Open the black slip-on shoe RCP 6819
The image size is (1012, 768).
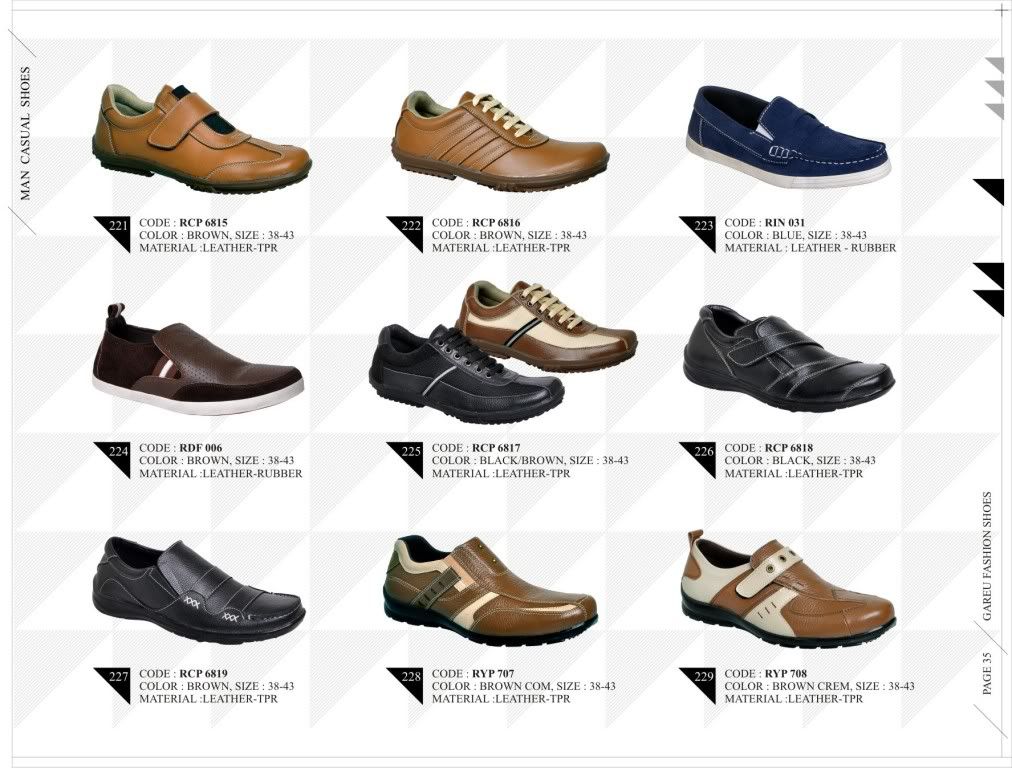[198, 590]
